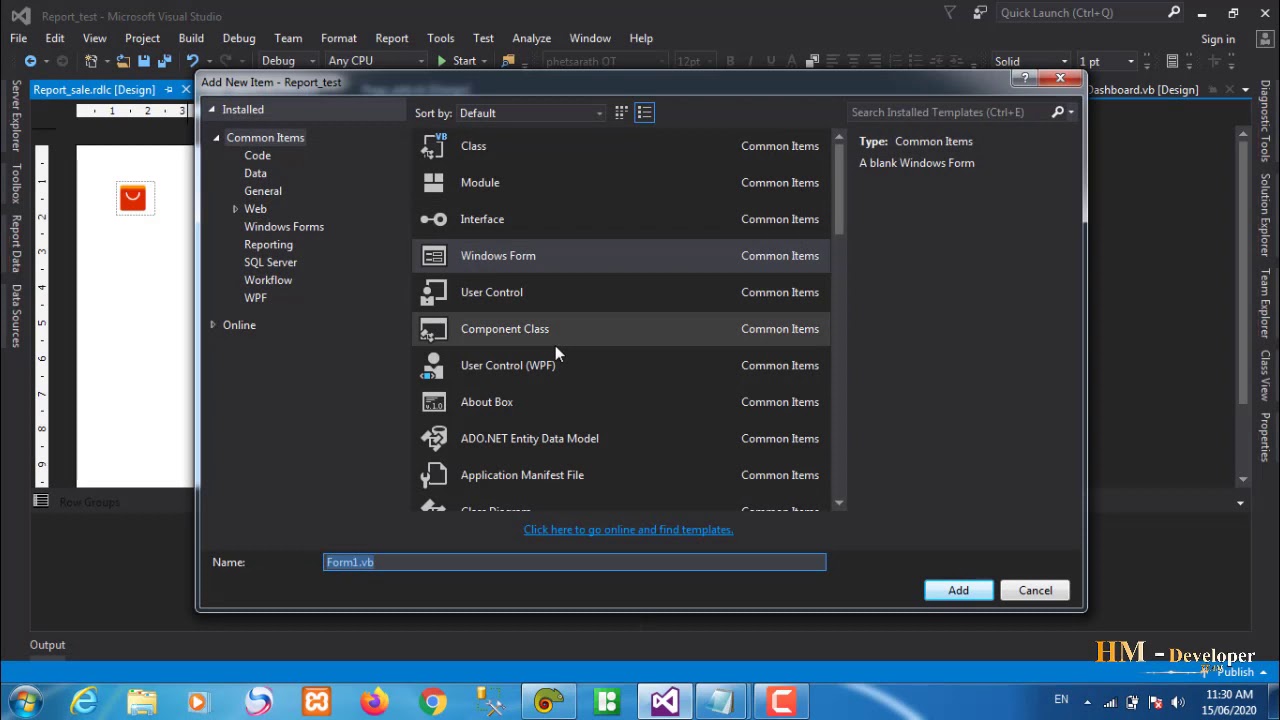Viewport: 1280px width, 720px height.
Task: Open the Report menu
Action: click(392, 38)
